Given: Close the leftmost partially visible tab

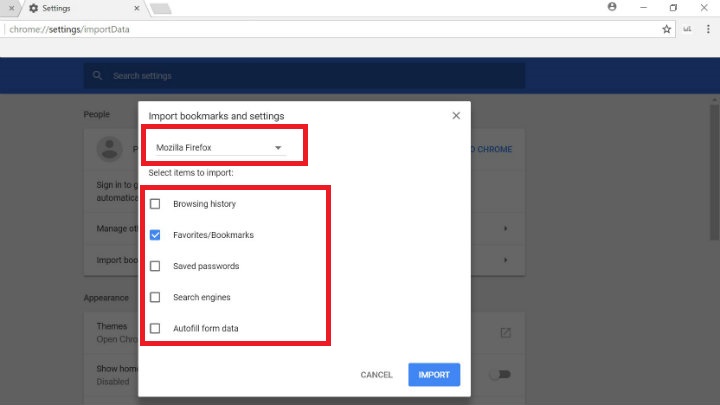Looking at the screenshot, I should (11, 8).
